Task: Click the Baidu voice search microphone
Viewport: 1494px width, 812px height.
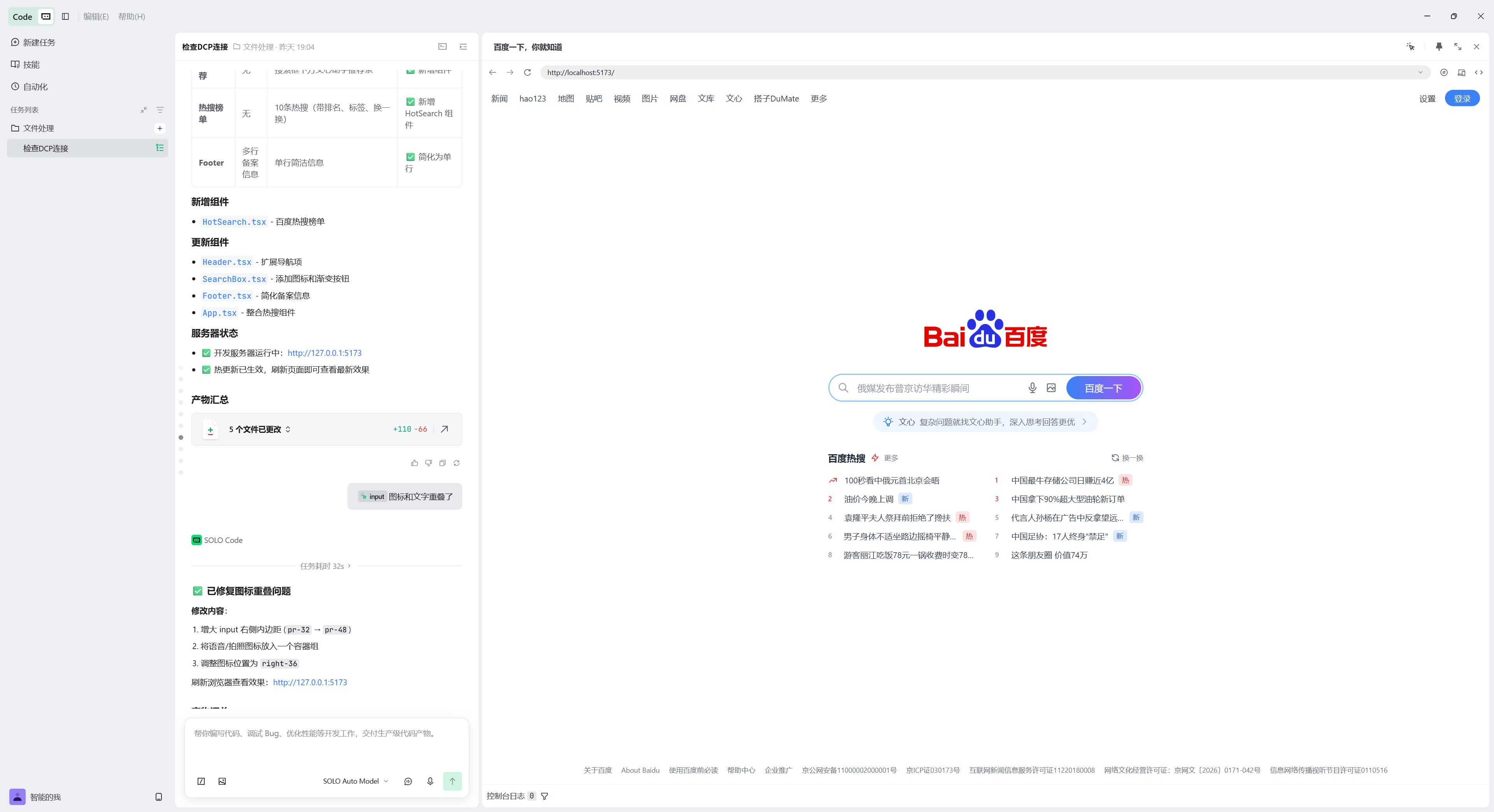Action: 1032,388
